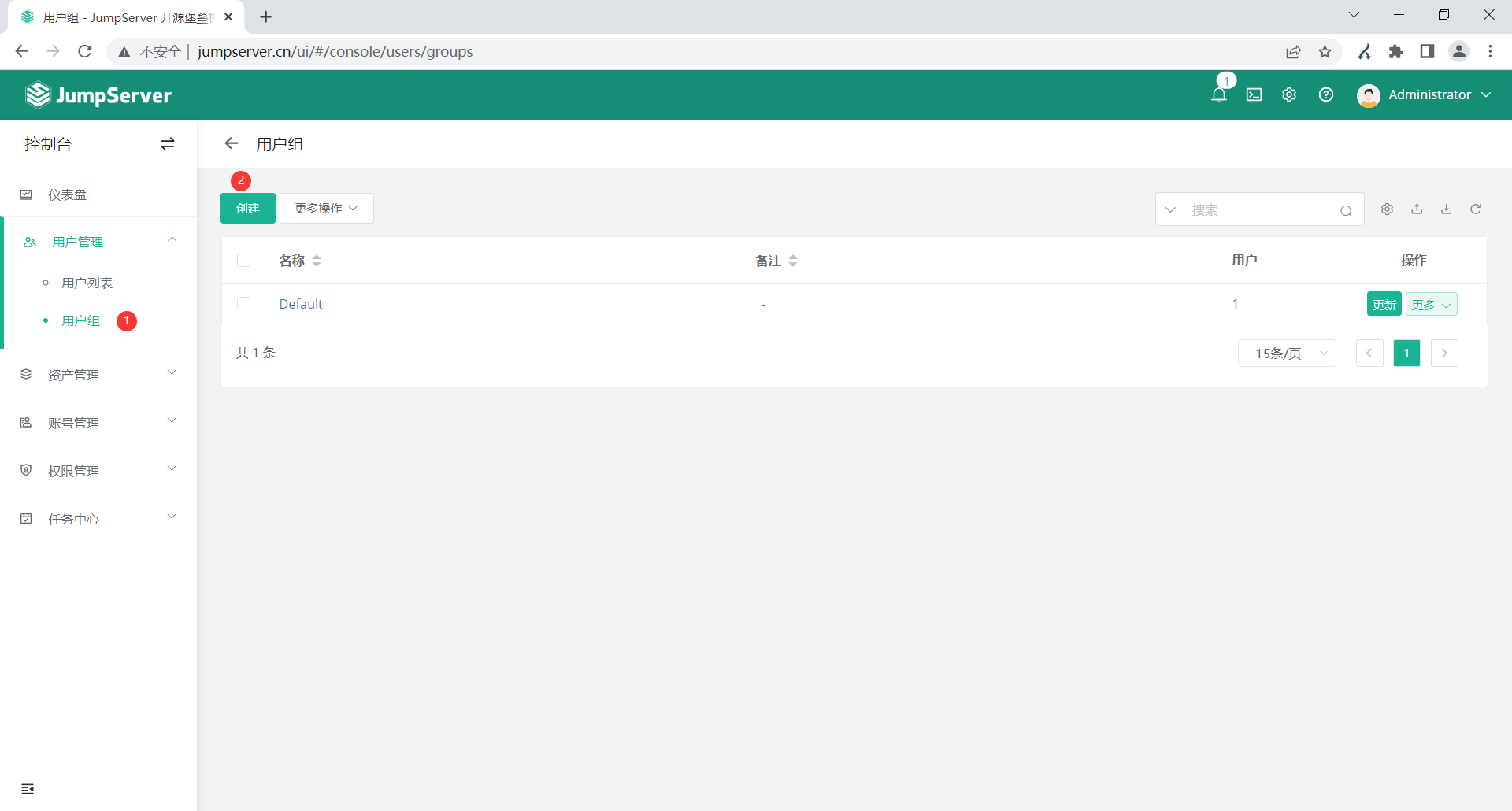The width and height of the screenshot is (1512, 811).
Task: Open the web terminal icon
Action: pos(1254,95)
